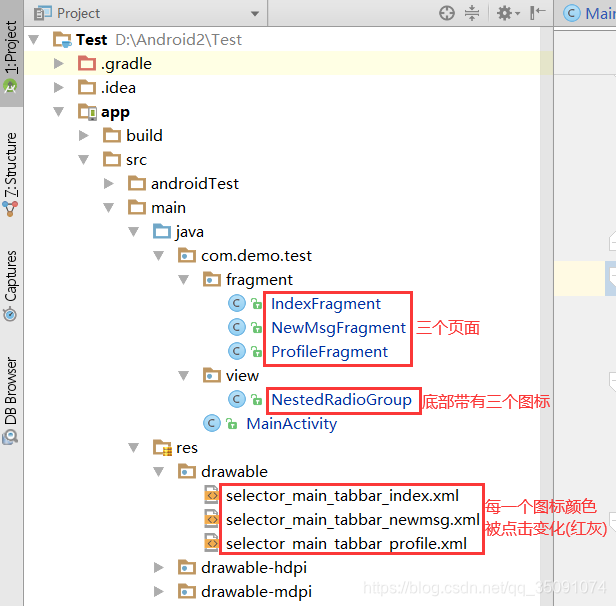Open the gear settings menu icon
Image resolution: width=616 pixels, height=606 pixels.
508,13
